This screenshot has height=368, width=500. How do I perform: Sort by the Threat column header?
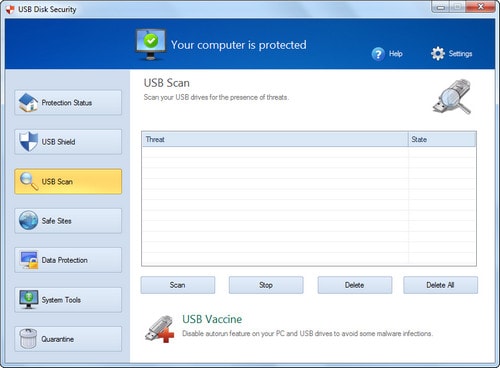[275, 139]
